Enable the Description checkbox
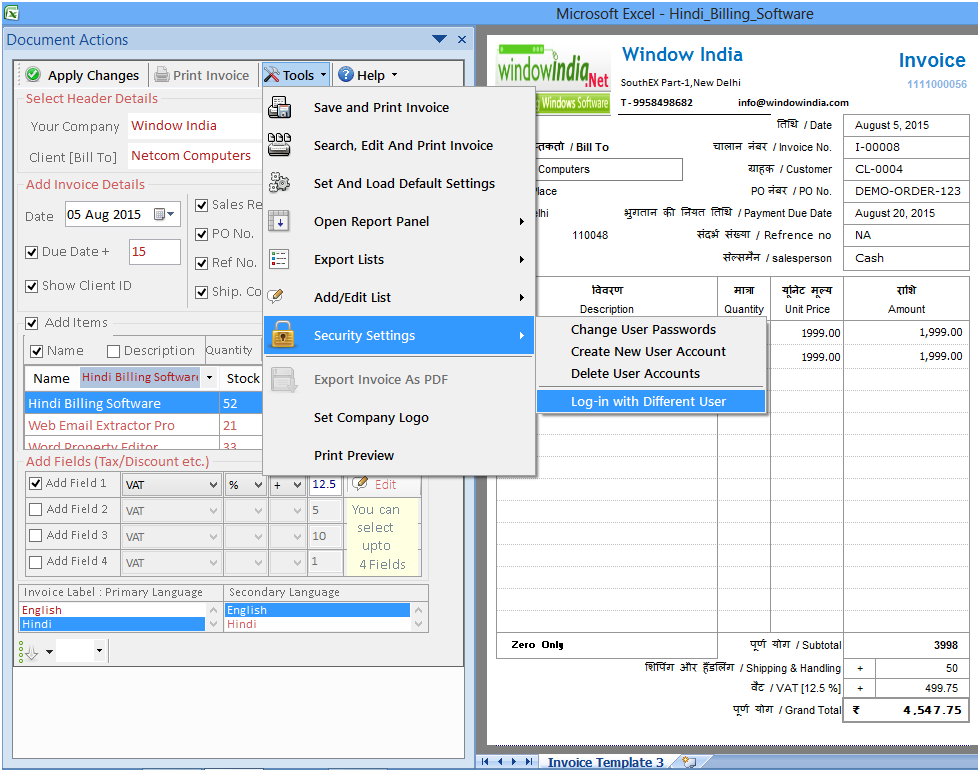This screenshot has height=772, width=978. (113, 351)
